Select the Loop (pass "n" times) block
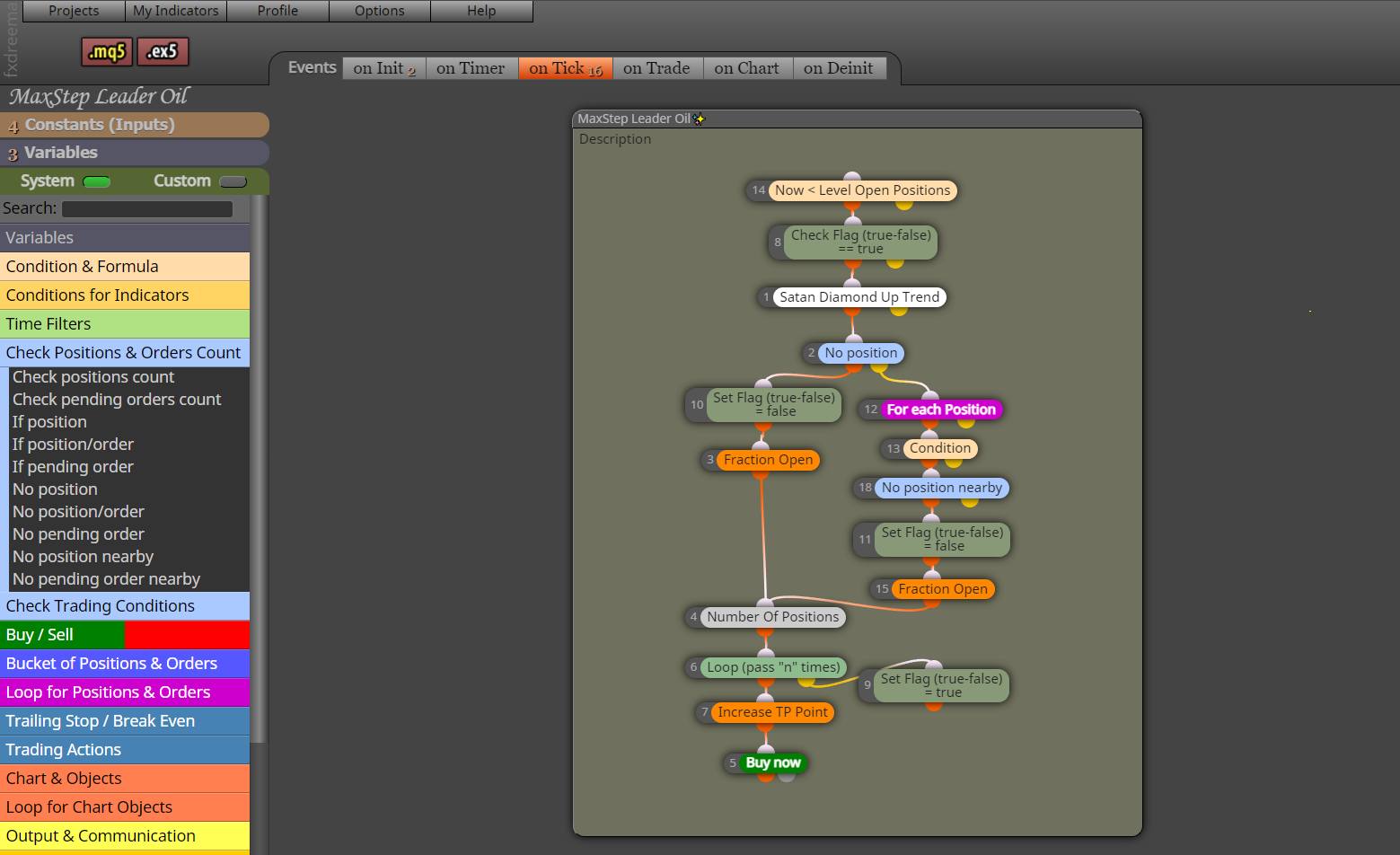This screenshot has width=1400, height=855. 773,667
